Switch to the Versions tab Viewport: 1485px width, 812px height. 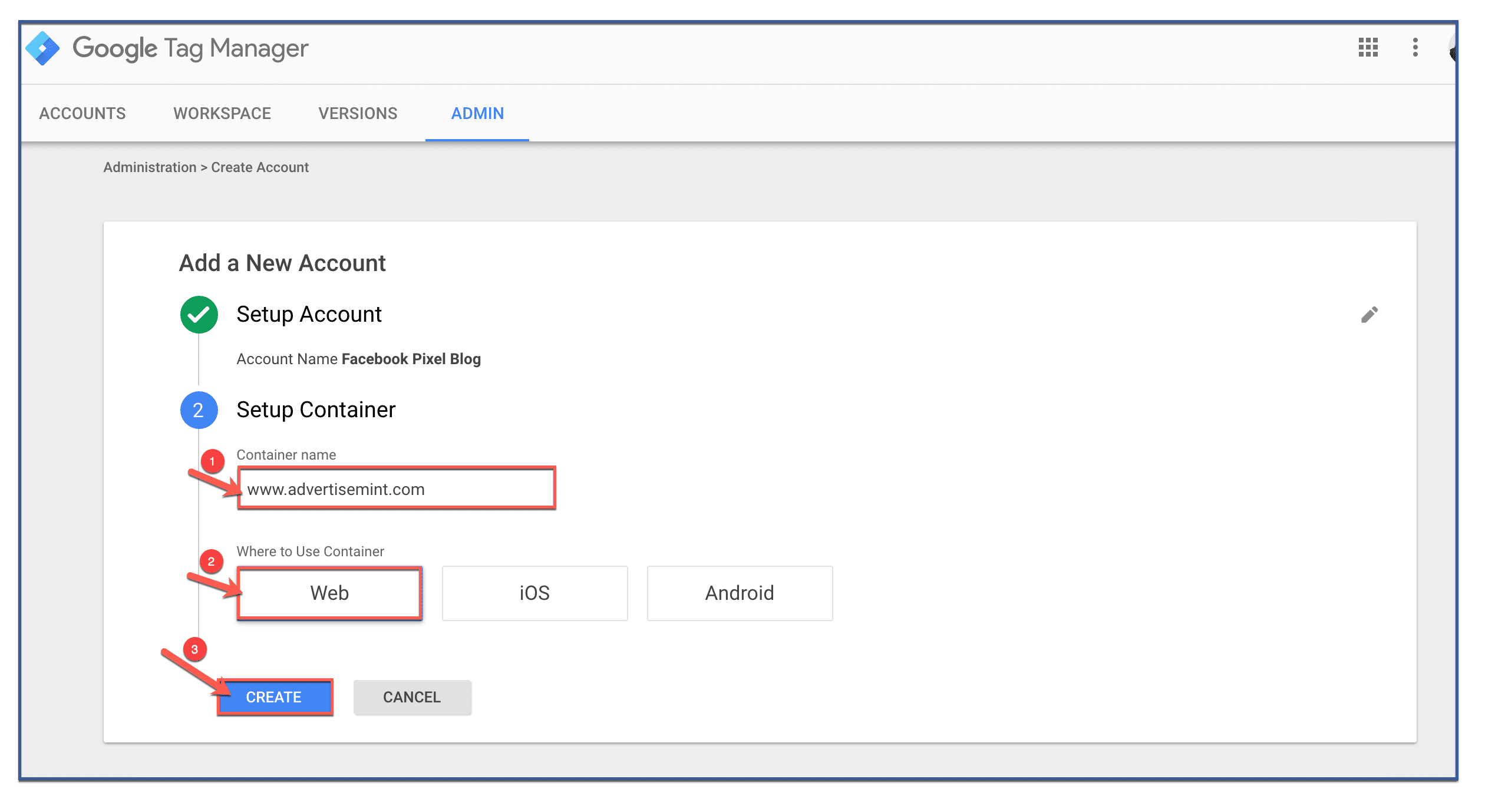(358, 113)
